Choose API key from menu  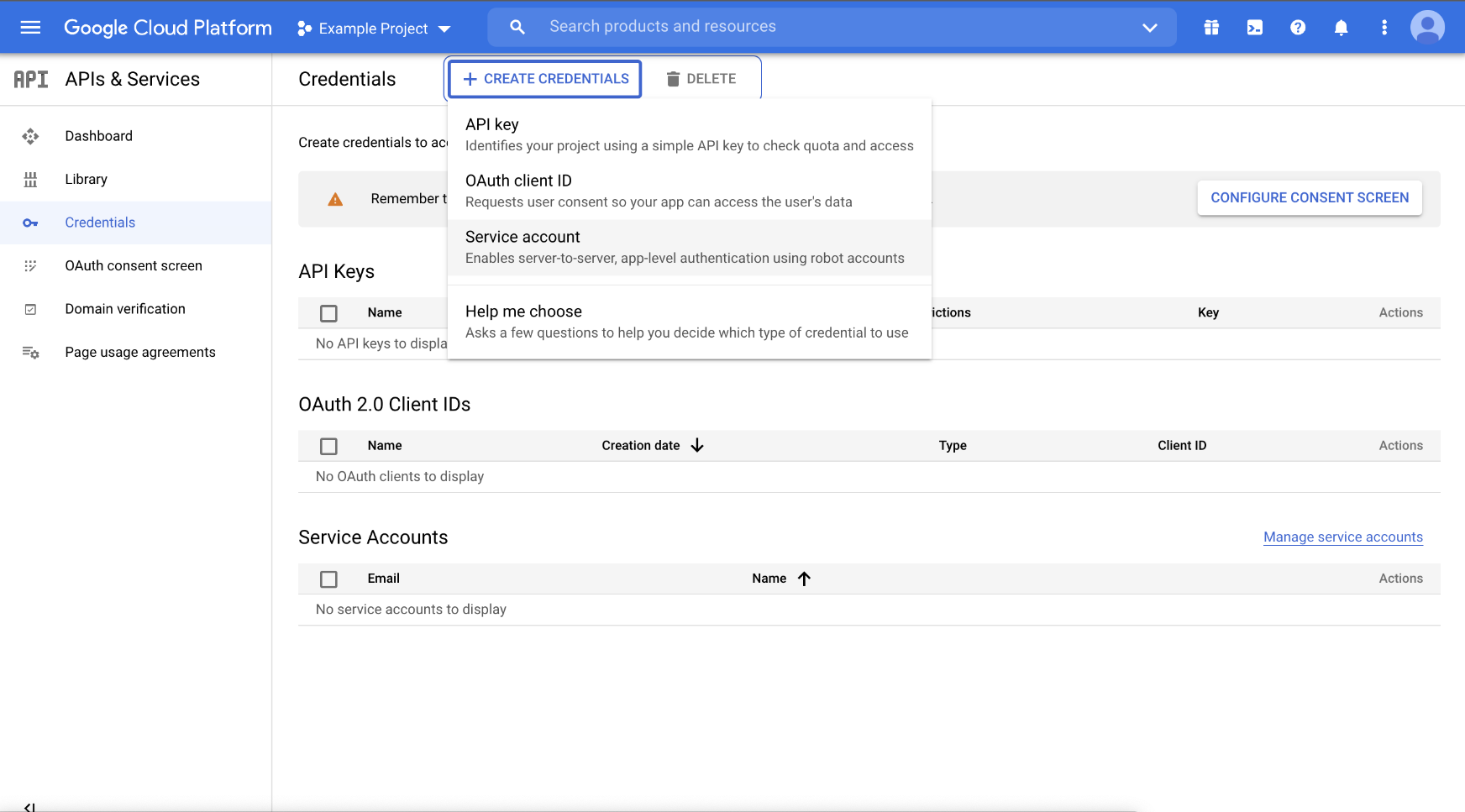coord(690,134)
